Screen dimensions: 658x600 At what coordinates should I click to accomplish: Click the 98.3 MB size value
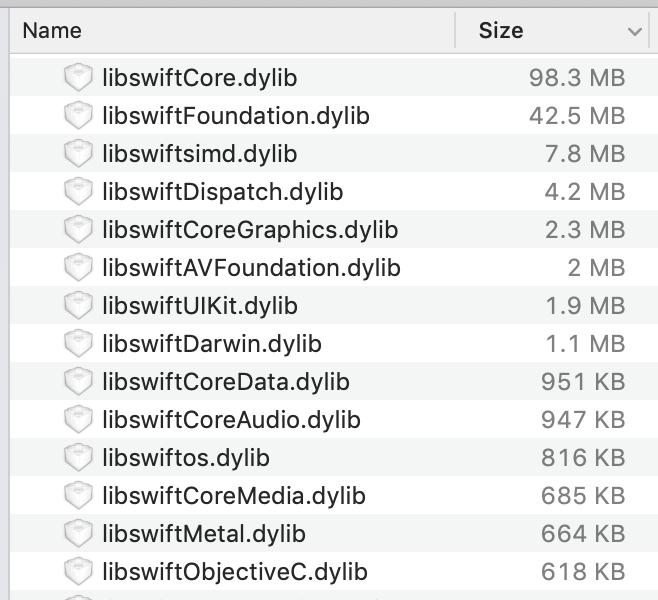click(577, 78)
